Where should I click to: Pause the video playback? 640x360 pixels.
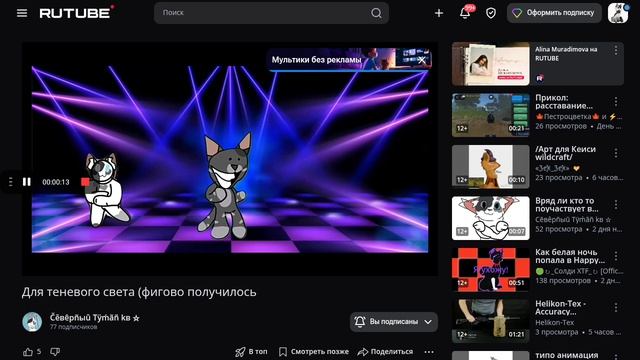click(x=27, y=182)
